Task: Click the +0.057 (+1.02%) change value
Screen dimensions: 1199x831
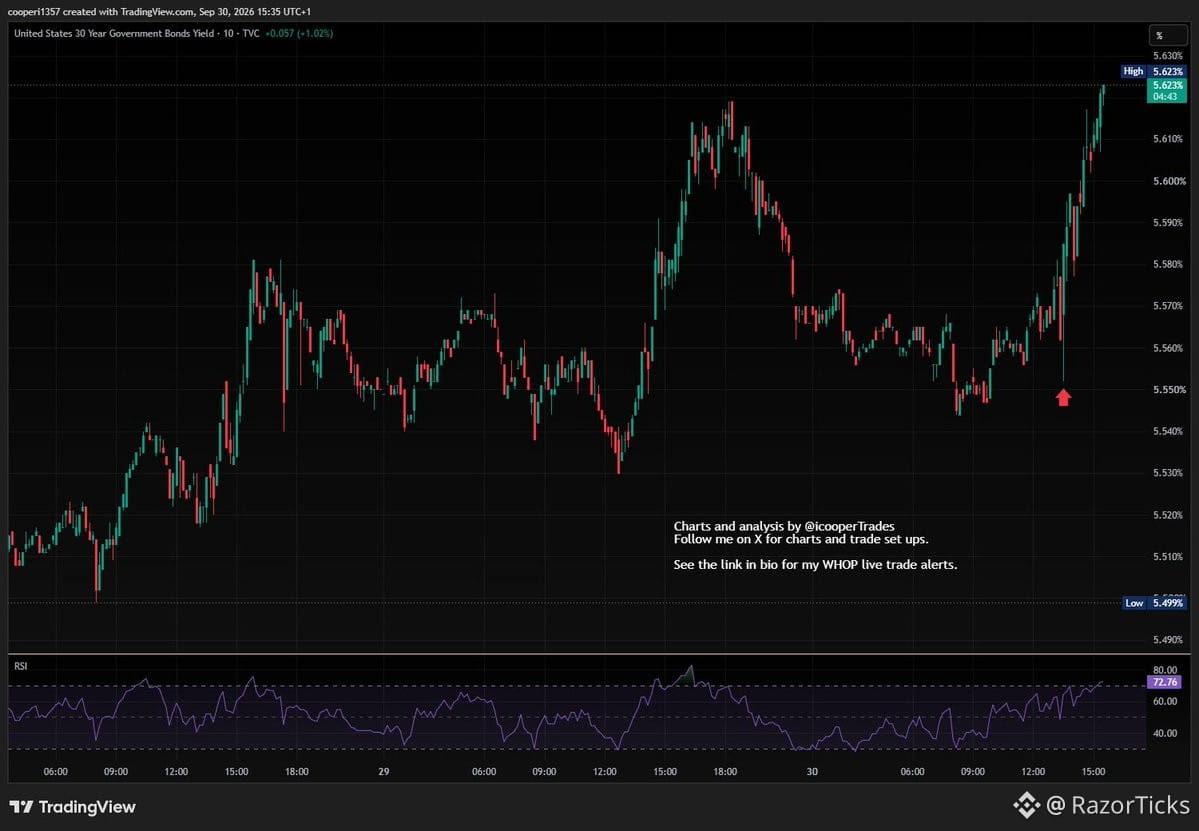Action: click(299, 34)
